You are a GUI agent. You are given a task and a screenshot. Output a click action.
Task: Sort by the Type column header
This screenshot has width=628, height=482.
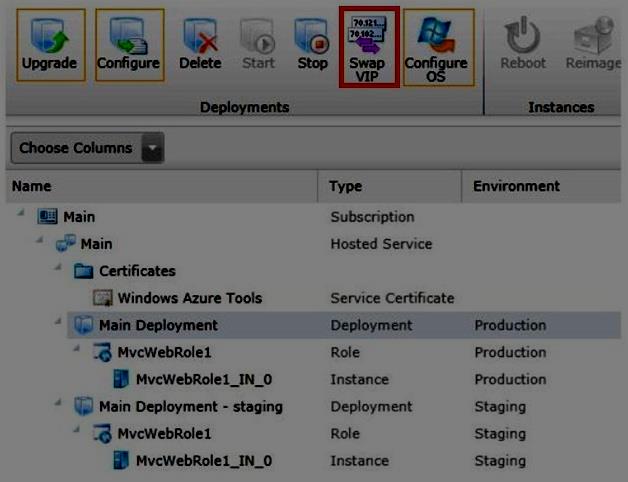pos(390,186)
